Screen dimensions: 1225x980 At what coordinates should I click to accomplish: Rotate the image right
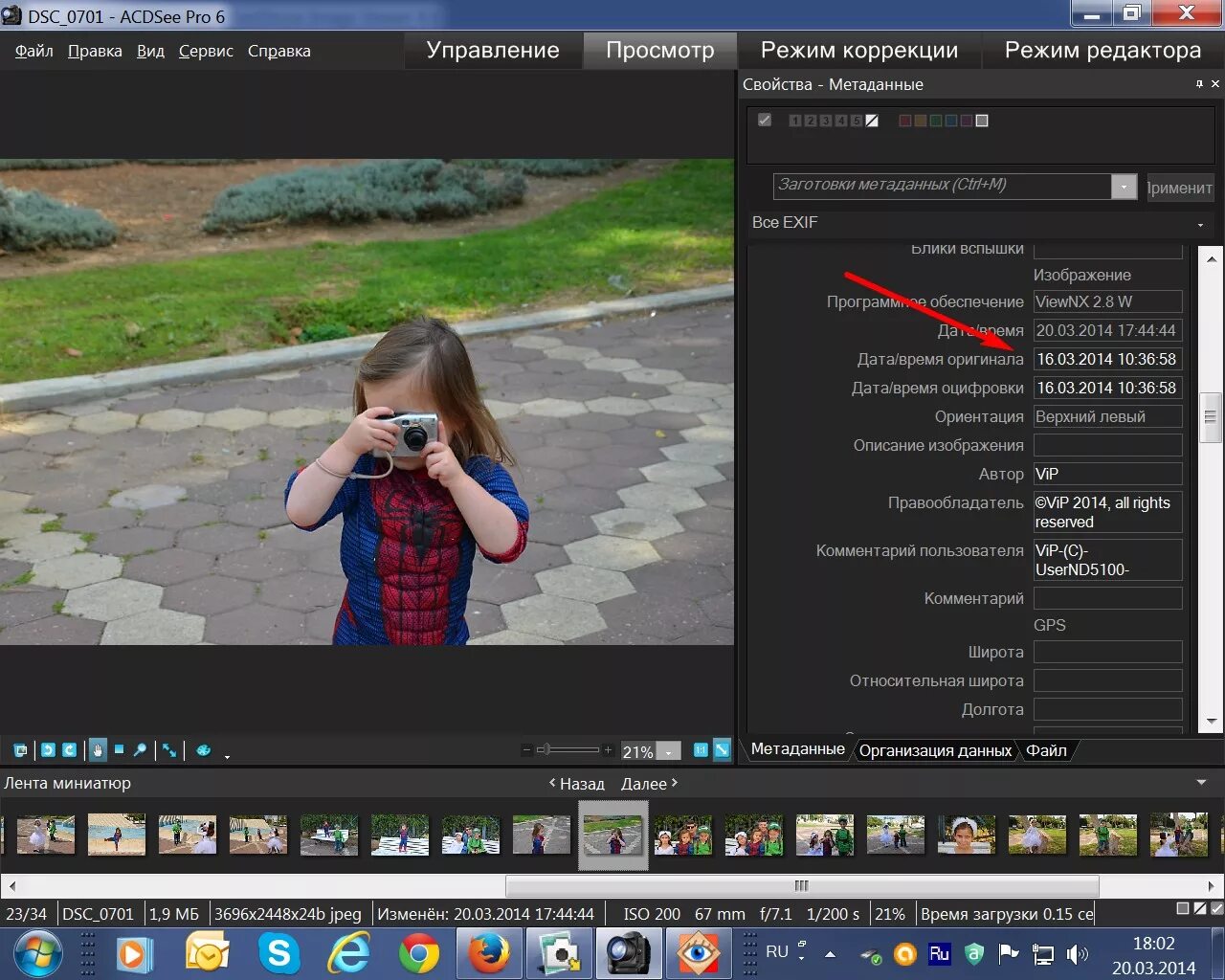click(x=69, y=750)
